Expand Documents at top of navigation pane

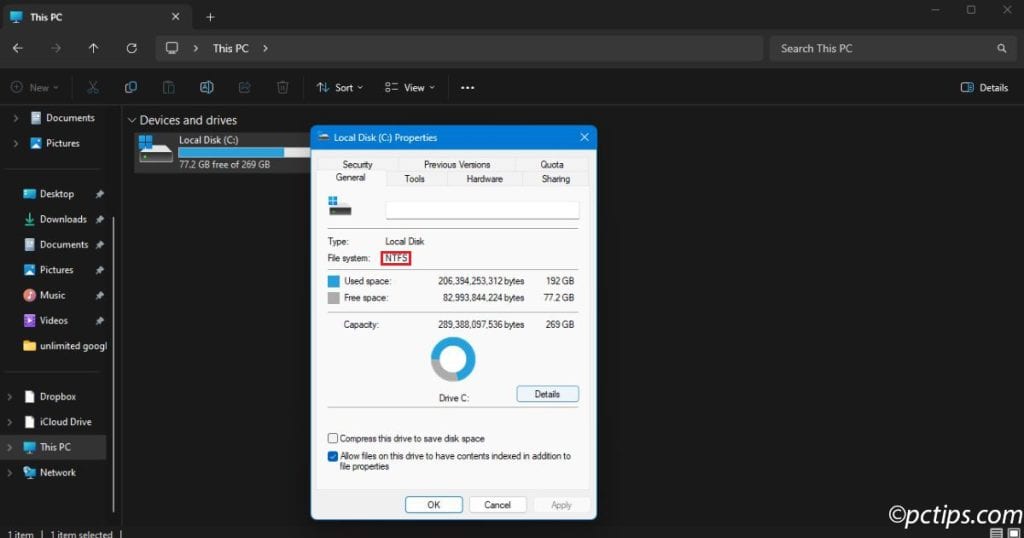tap(15, 118)
